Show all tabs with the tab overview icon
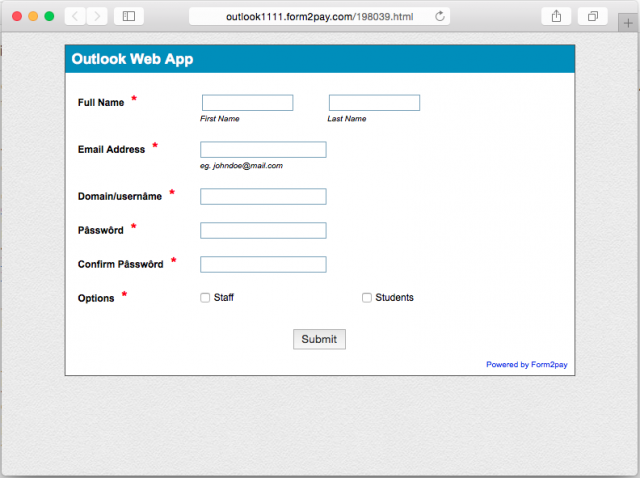Image resolution: width=640 pixels, height=478 pixels. [593, 16]
